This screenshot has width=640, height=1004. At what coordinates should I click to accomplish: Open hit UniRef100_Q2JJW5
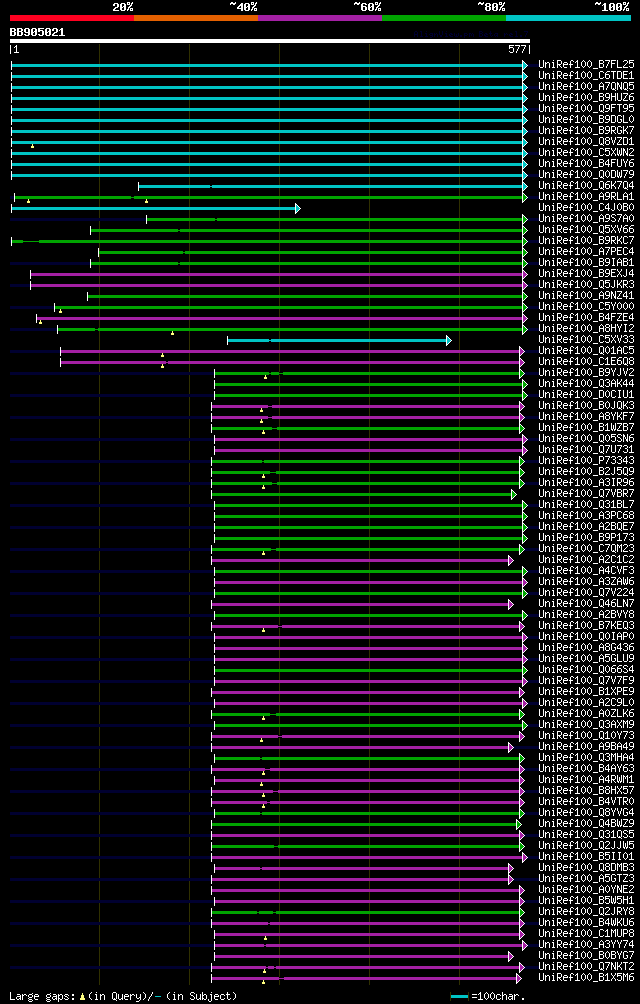coord(586,846)
